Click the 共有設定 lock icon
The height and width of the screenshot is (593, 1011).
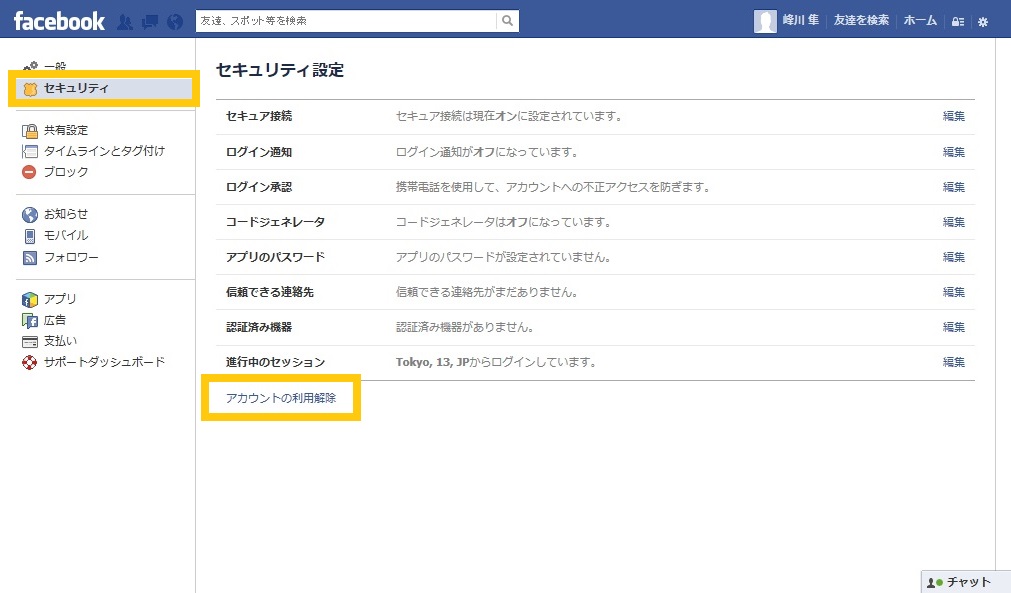click(x=30, y=131)
